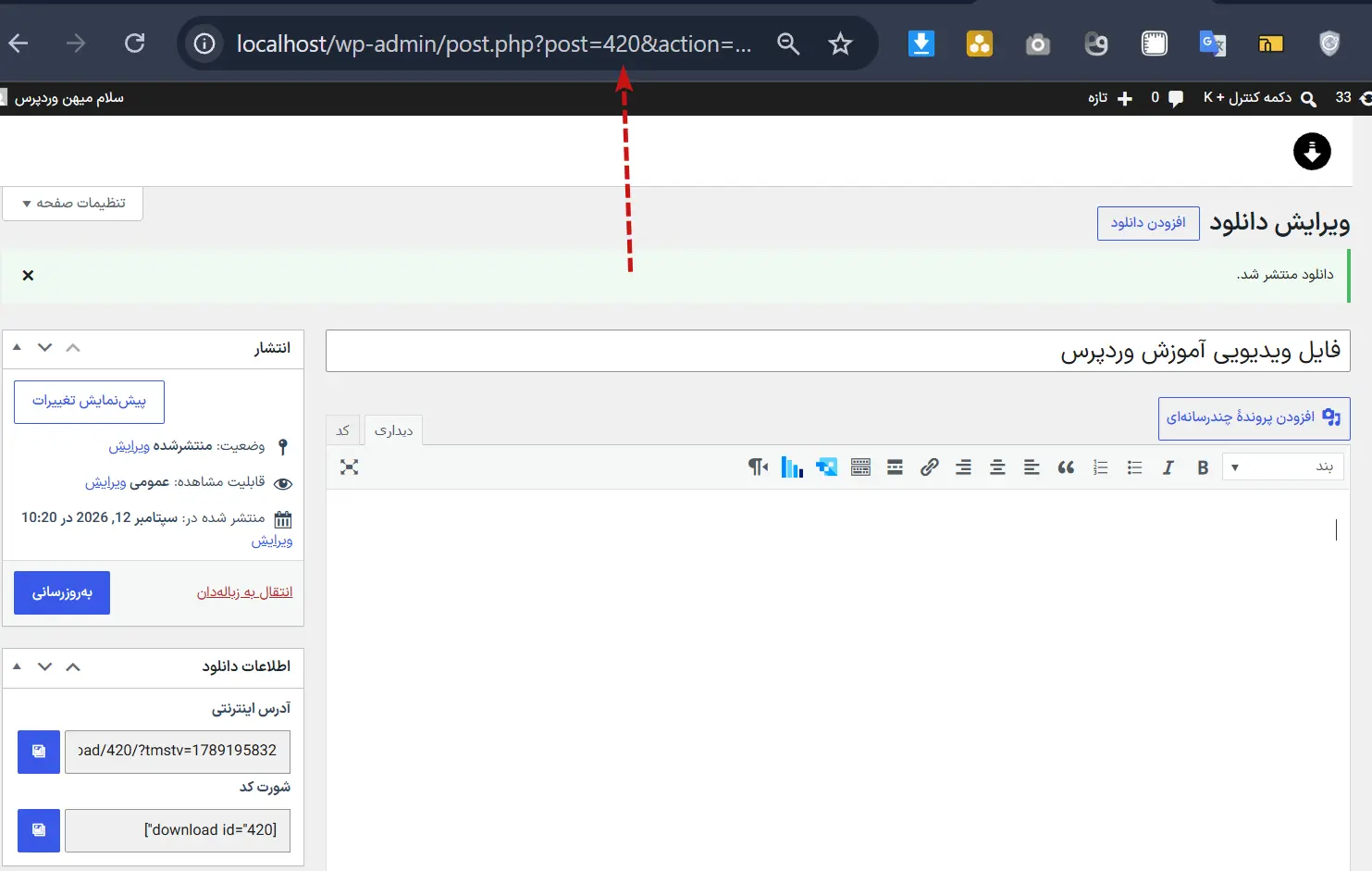Move the download to trash
1372x871 pixels.
click(244, 592)
